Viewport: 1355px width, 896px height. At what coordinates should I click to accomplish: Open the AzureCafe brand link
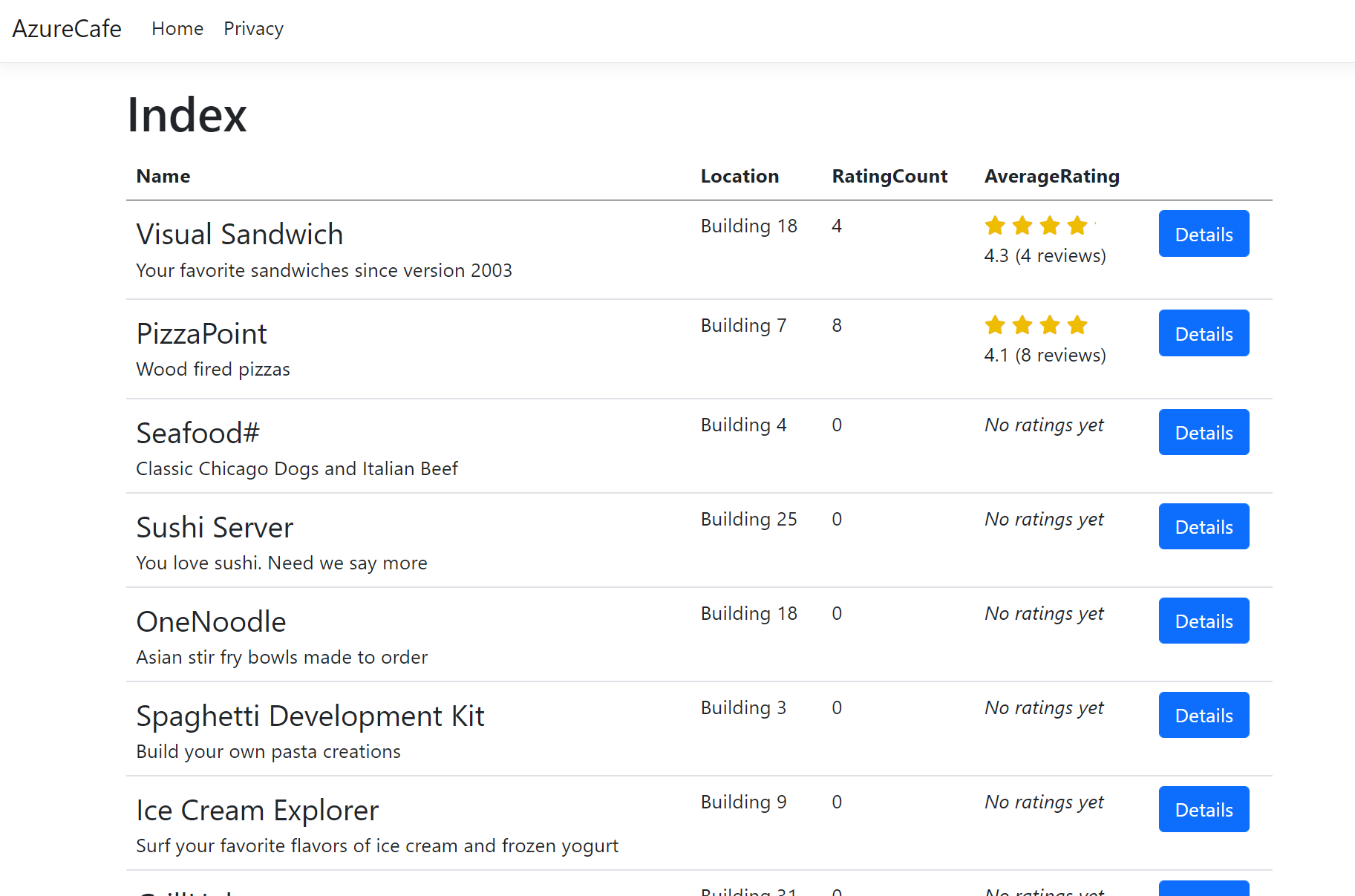(x=67, y=28)
